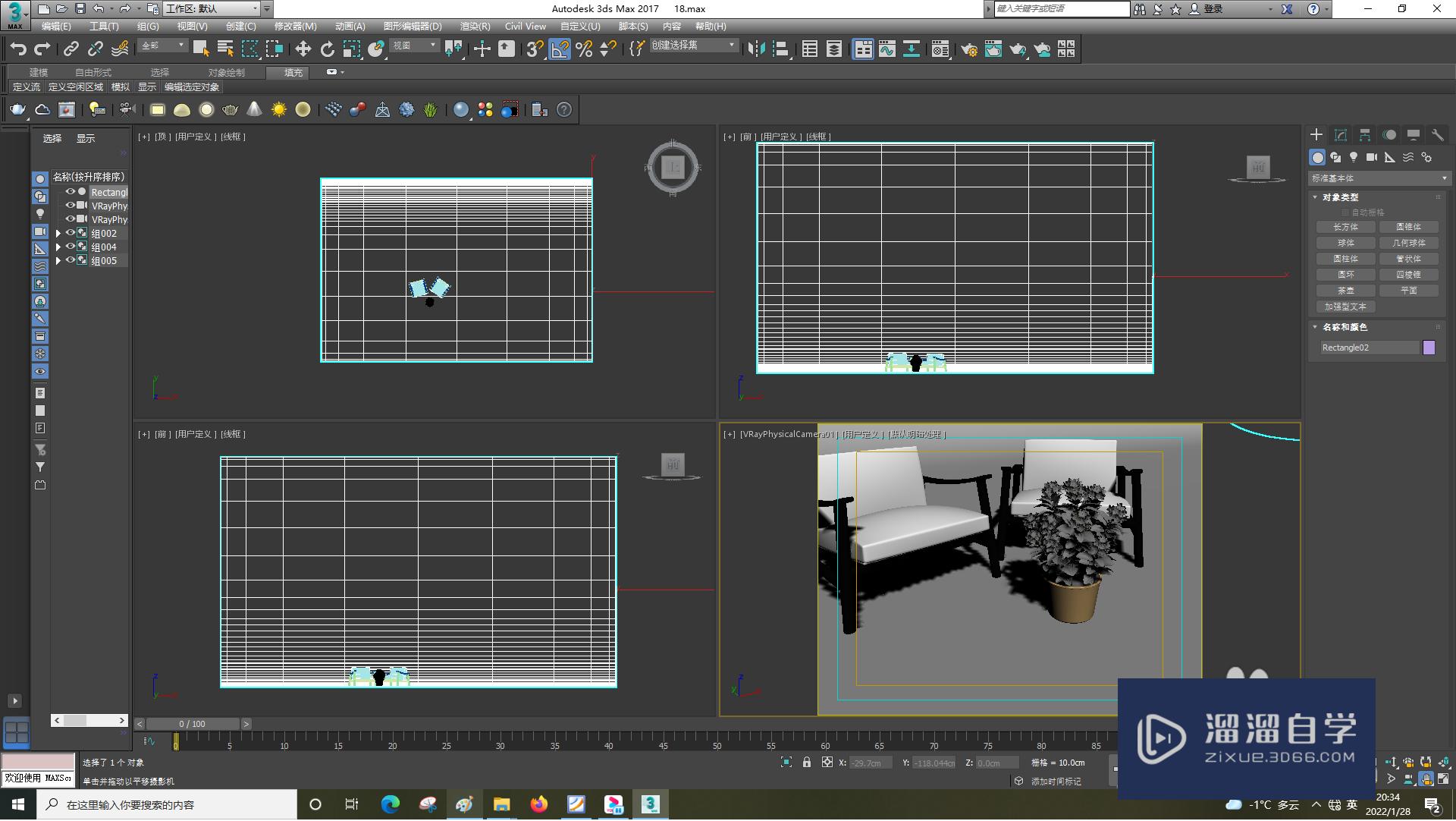This screenshot has height=821, width=1456.
Task: Select the Move transform tool
Action: (x=303, y=49)
